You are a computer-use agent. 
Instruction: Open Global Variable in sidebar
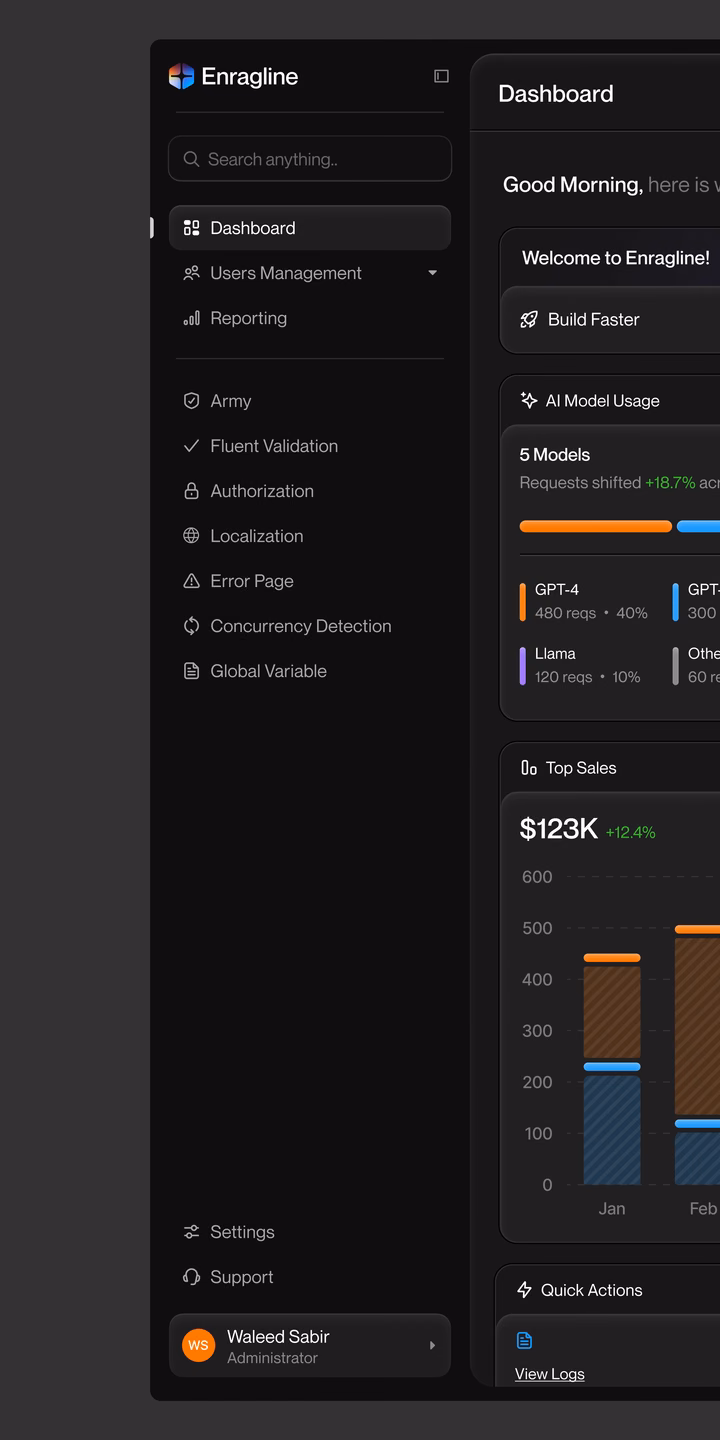[310, 671]
